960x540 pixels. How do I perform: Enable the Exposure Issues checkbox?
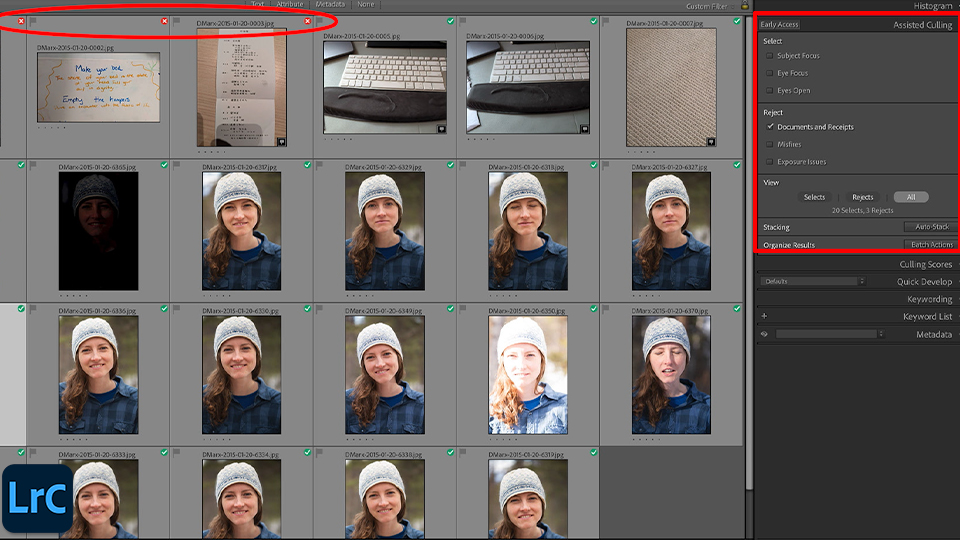(x=770, y=162)
